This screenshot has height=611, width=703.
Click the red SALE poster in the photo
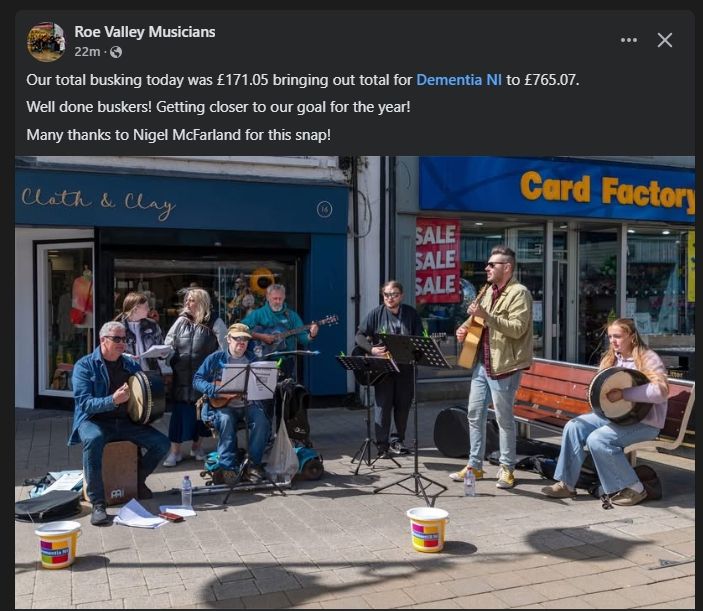point(438,260)
